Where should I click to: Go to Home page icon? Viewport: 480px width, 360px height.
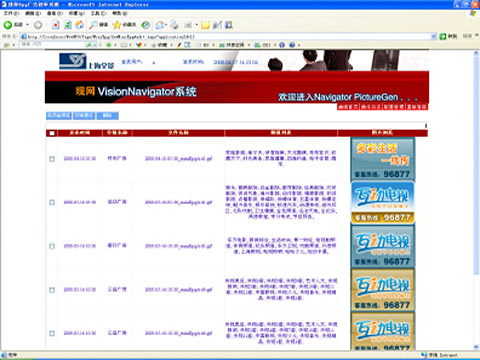[x=80, y=25]
